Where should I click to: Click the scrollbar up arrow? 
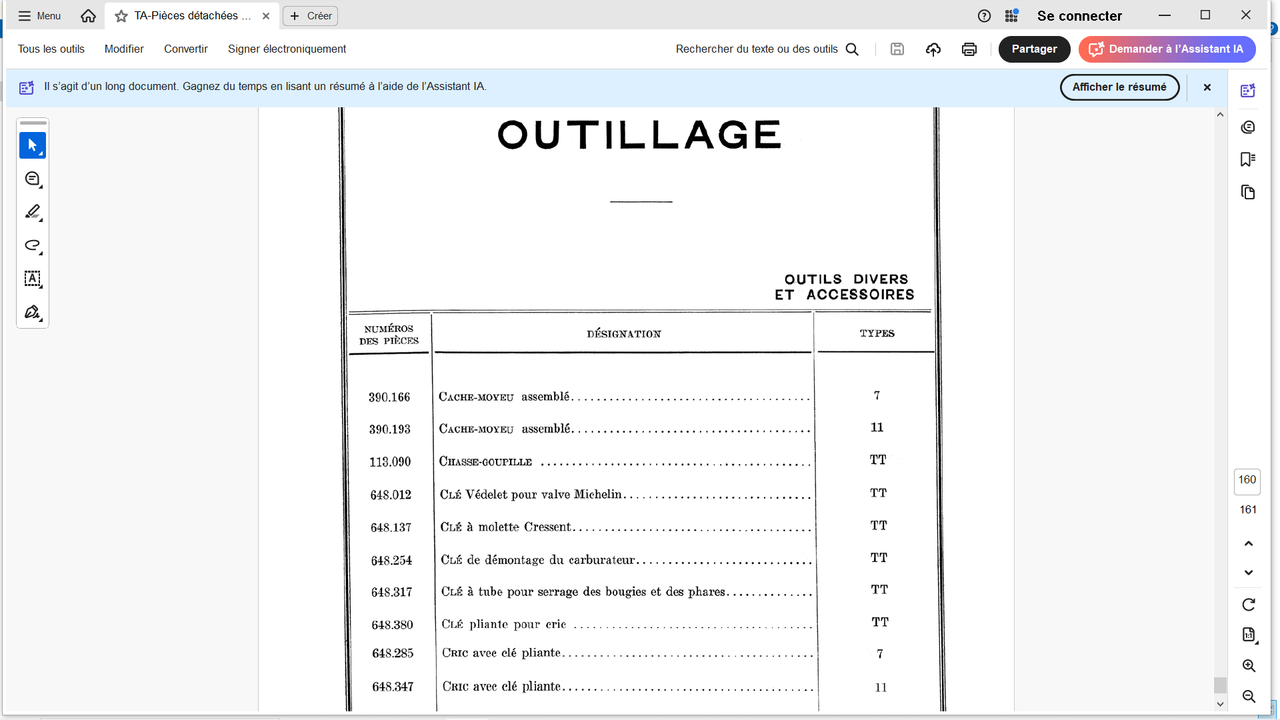coord(1220,114)
